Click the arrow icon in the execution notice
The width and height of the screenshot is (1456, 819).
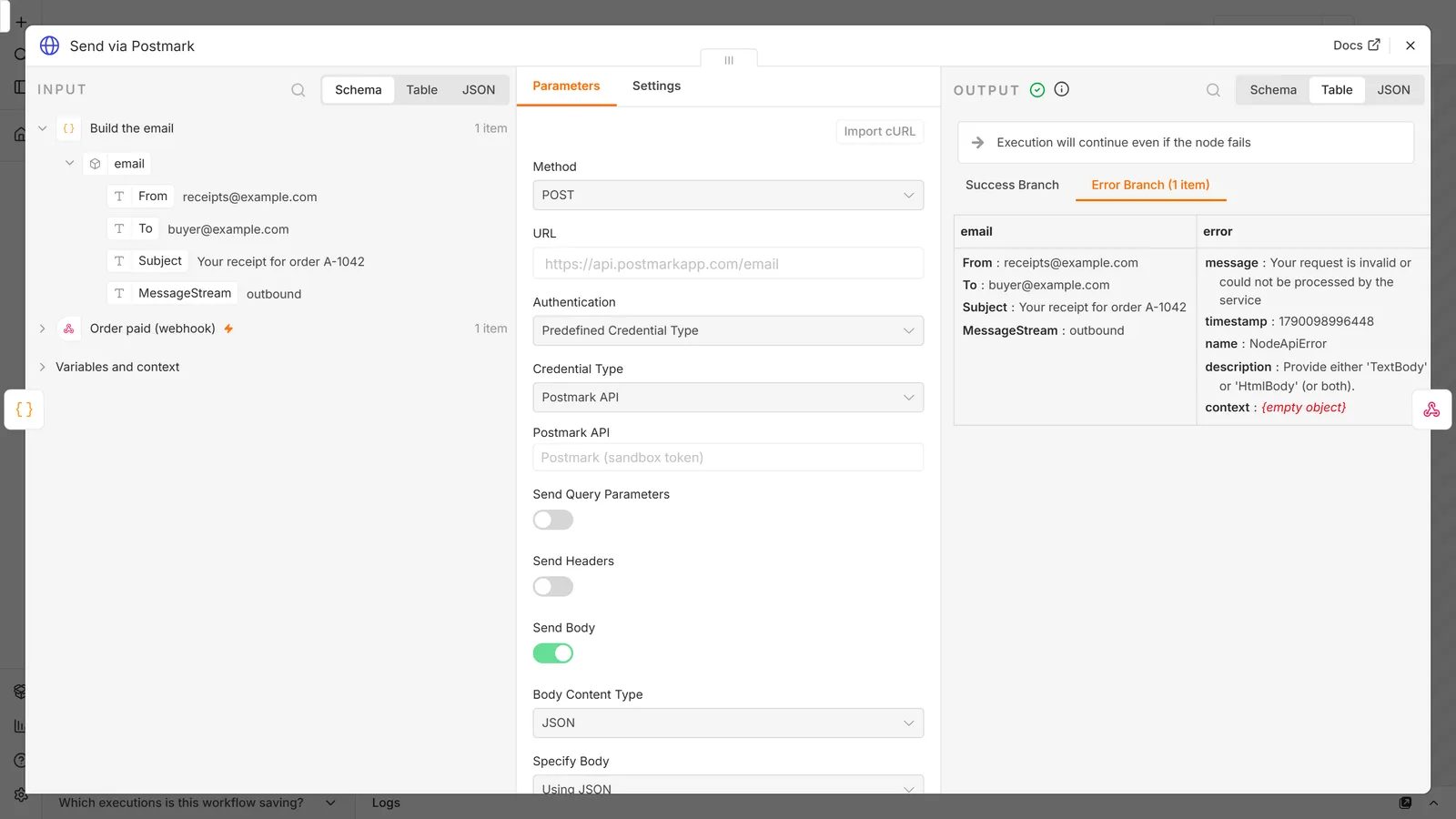coord(978,143)
